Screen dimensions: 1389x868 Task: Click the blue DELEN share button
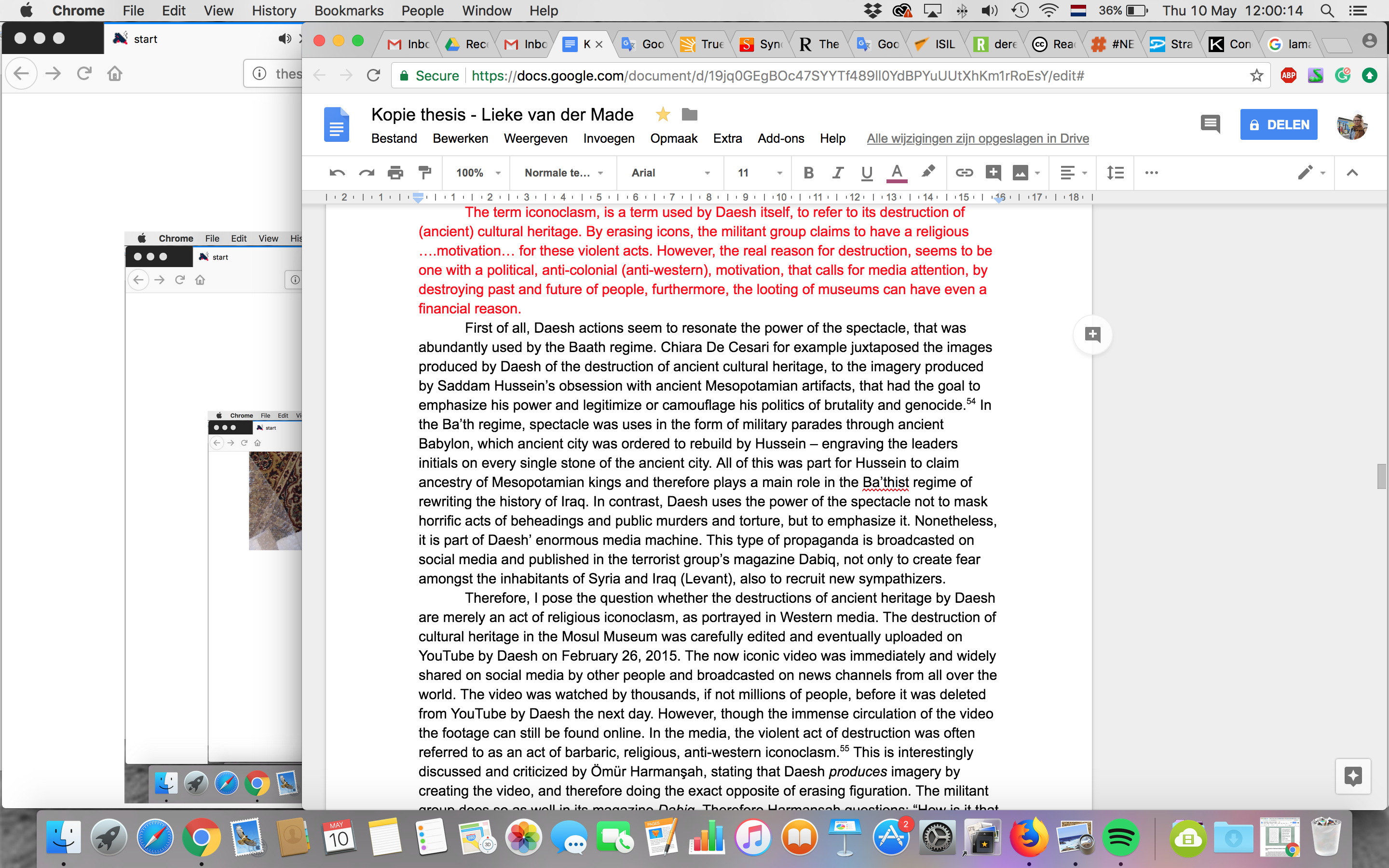[x=1279, y=124]
